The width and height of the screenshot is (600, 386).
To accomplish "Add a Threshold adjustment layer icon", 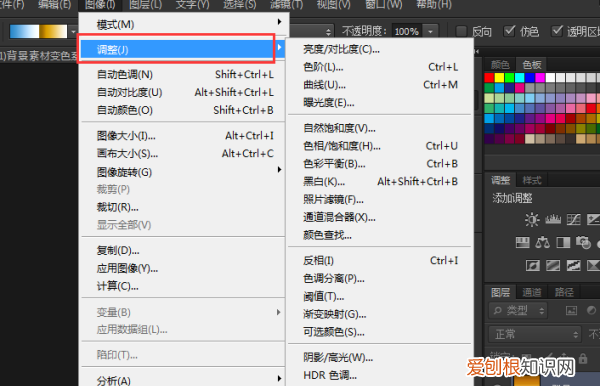I will click(573, 265).
